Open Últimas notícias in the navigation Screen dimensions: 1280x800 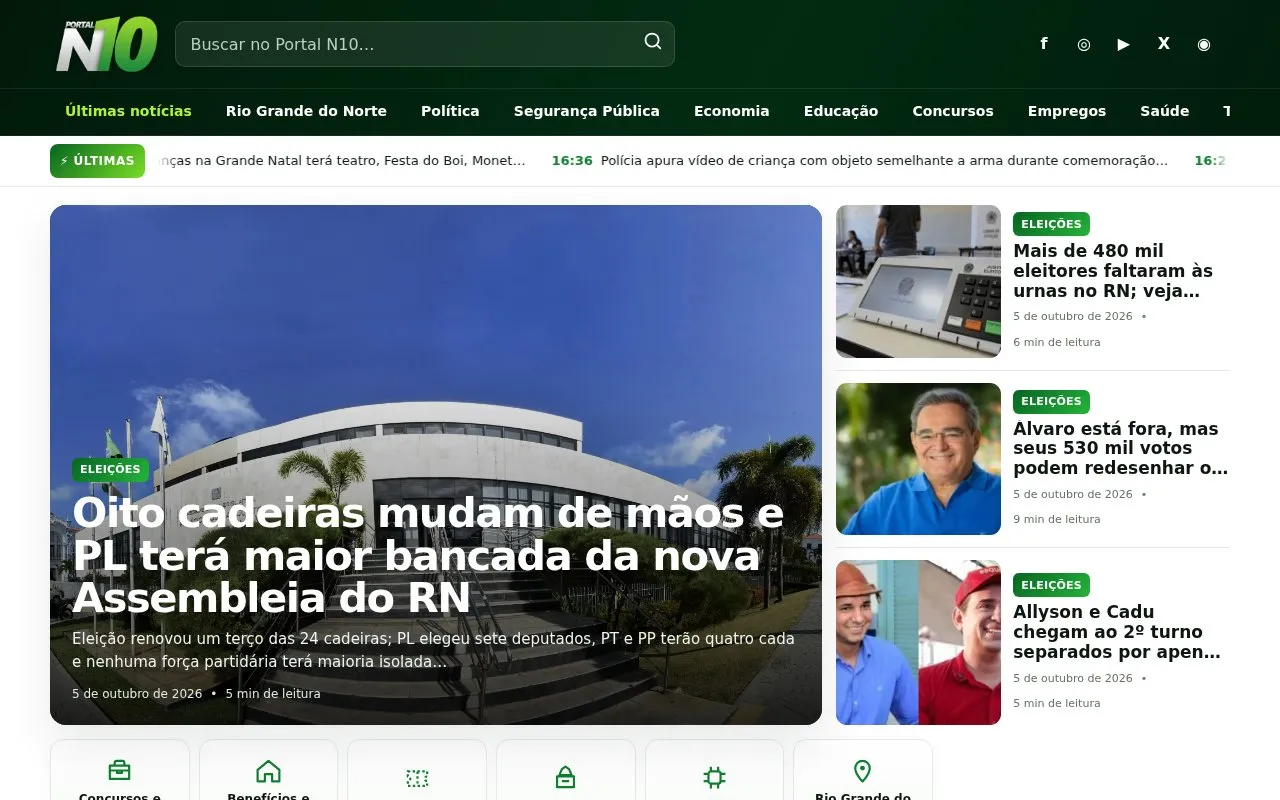tap(128, 111)
